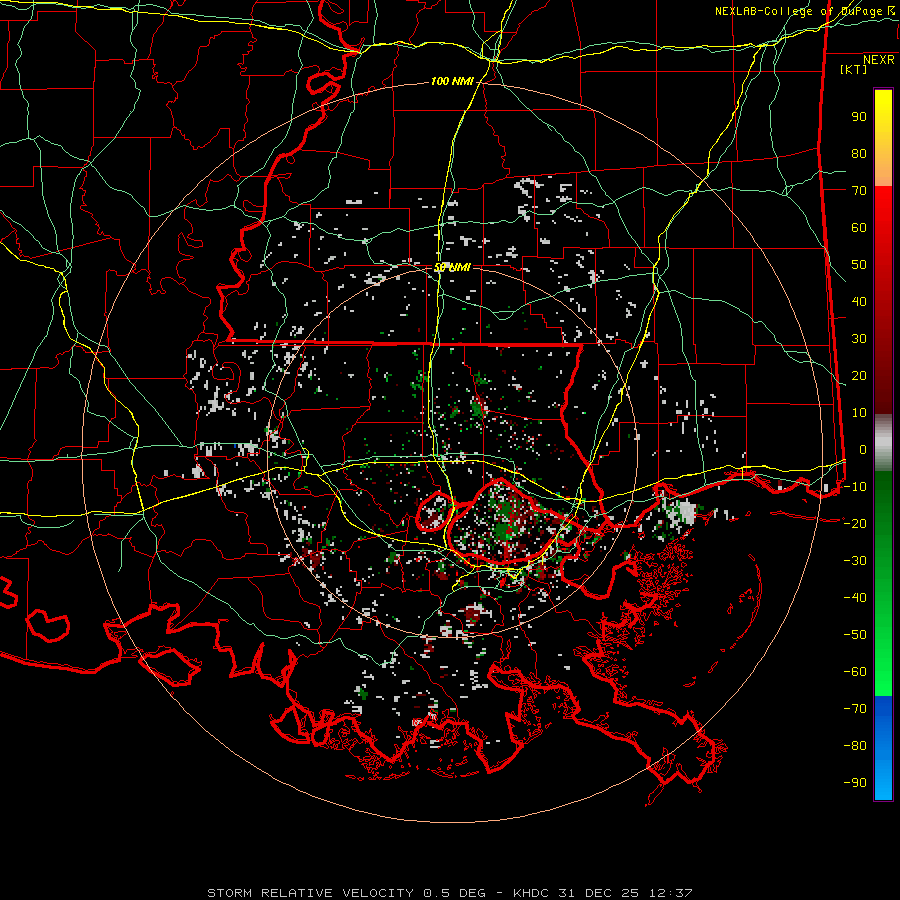Click the 20 value on velocity scale
Image resolution: width=900 pixels, height=900 pixels.
[859, 376]
